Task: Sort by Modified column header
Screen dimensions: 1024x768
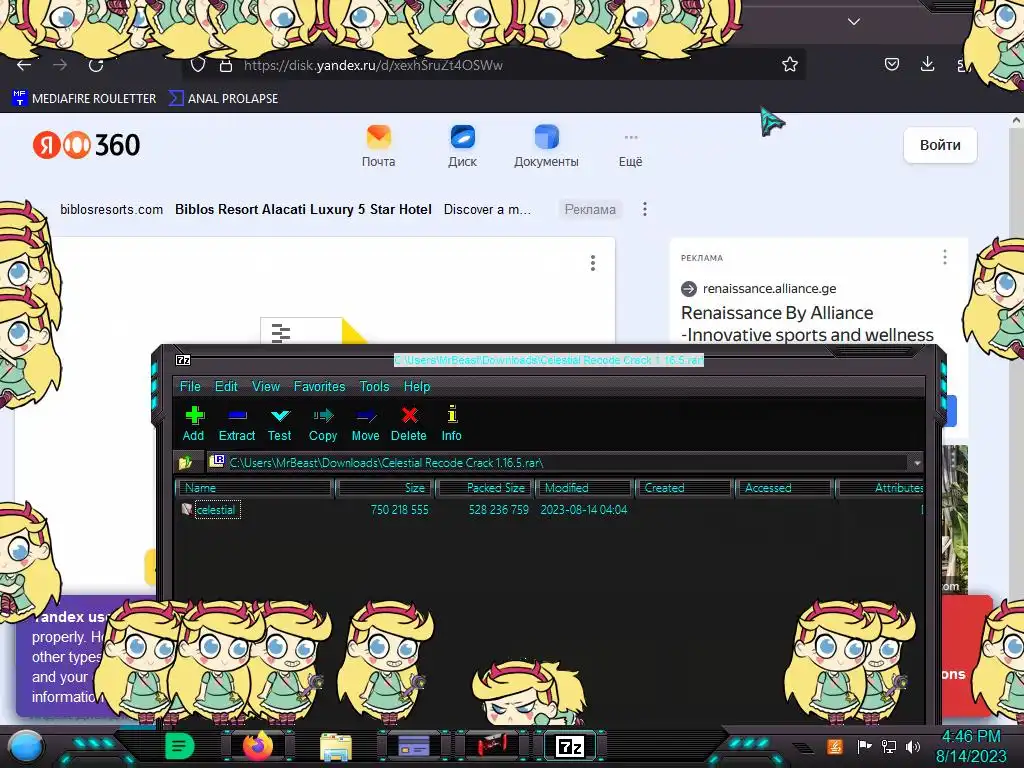Action: pos(584,488)
